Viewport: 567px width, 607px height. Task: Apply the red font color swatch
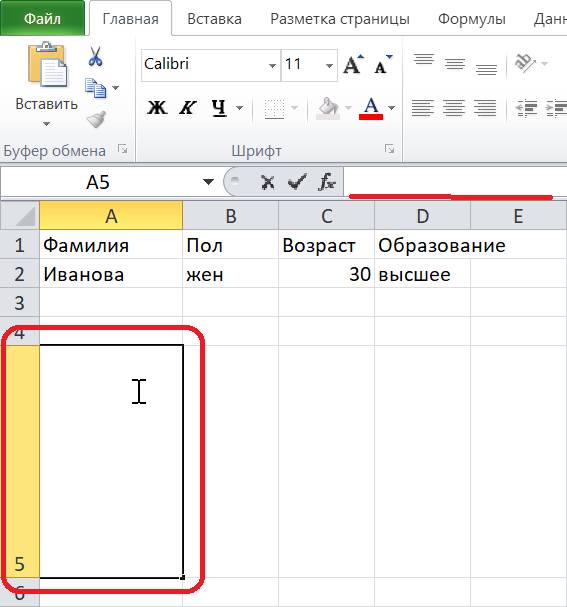click(x=371, y=108)
